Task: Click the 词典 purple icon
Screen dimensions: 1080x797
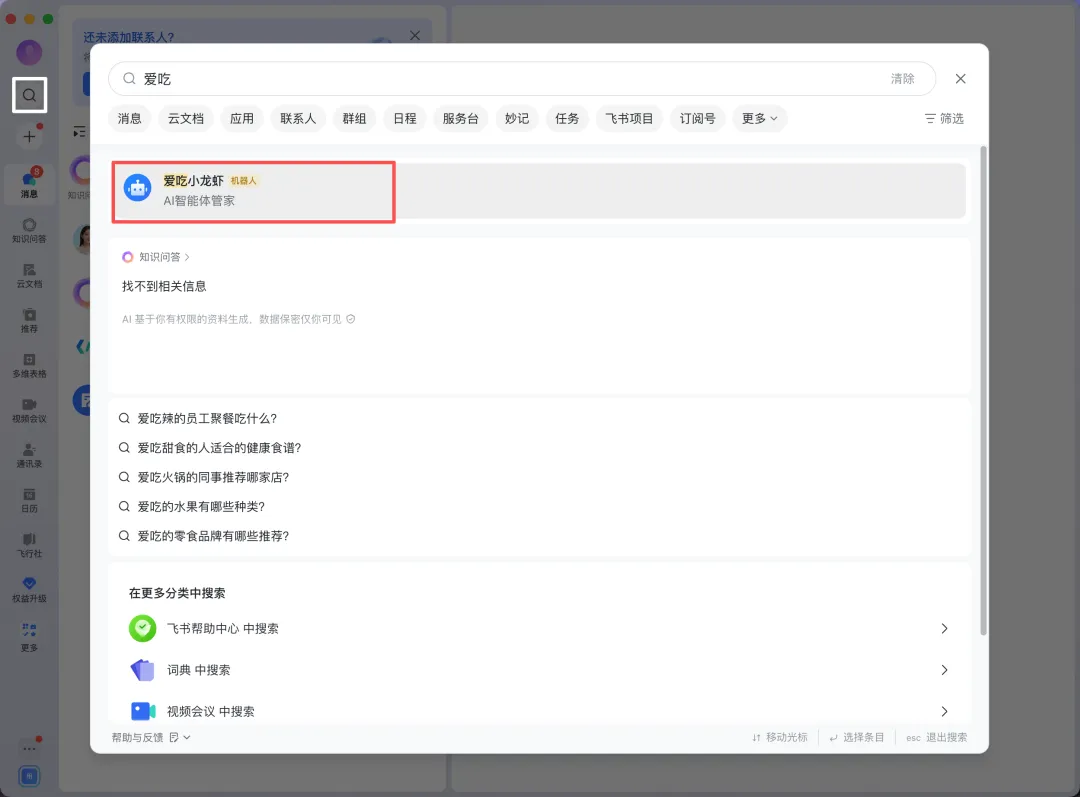Action: pos(143,670)
